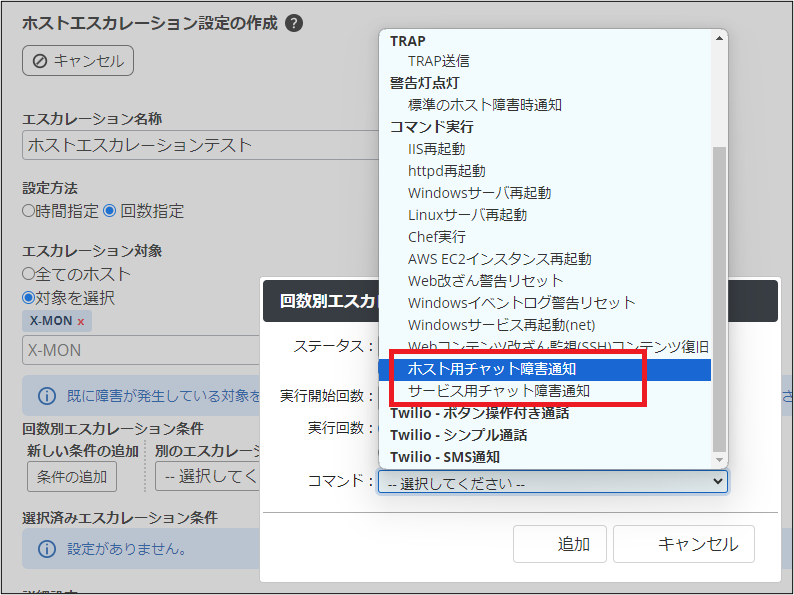Click the top キャンセル button with icon
This screenshot has width=794, height=595.
(78, 61)
